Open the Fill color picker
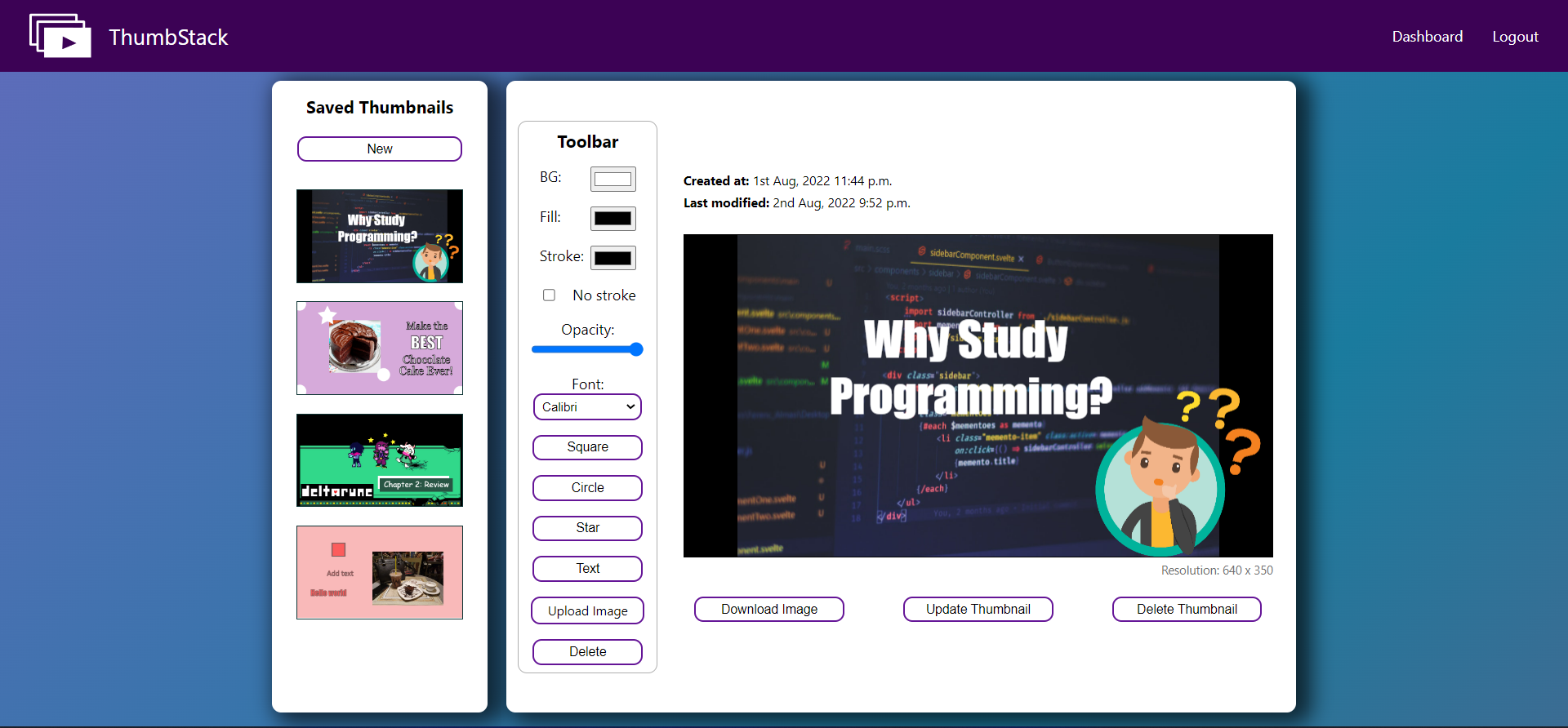Viewport: 1568px width, 728px height. coord(612,218)
